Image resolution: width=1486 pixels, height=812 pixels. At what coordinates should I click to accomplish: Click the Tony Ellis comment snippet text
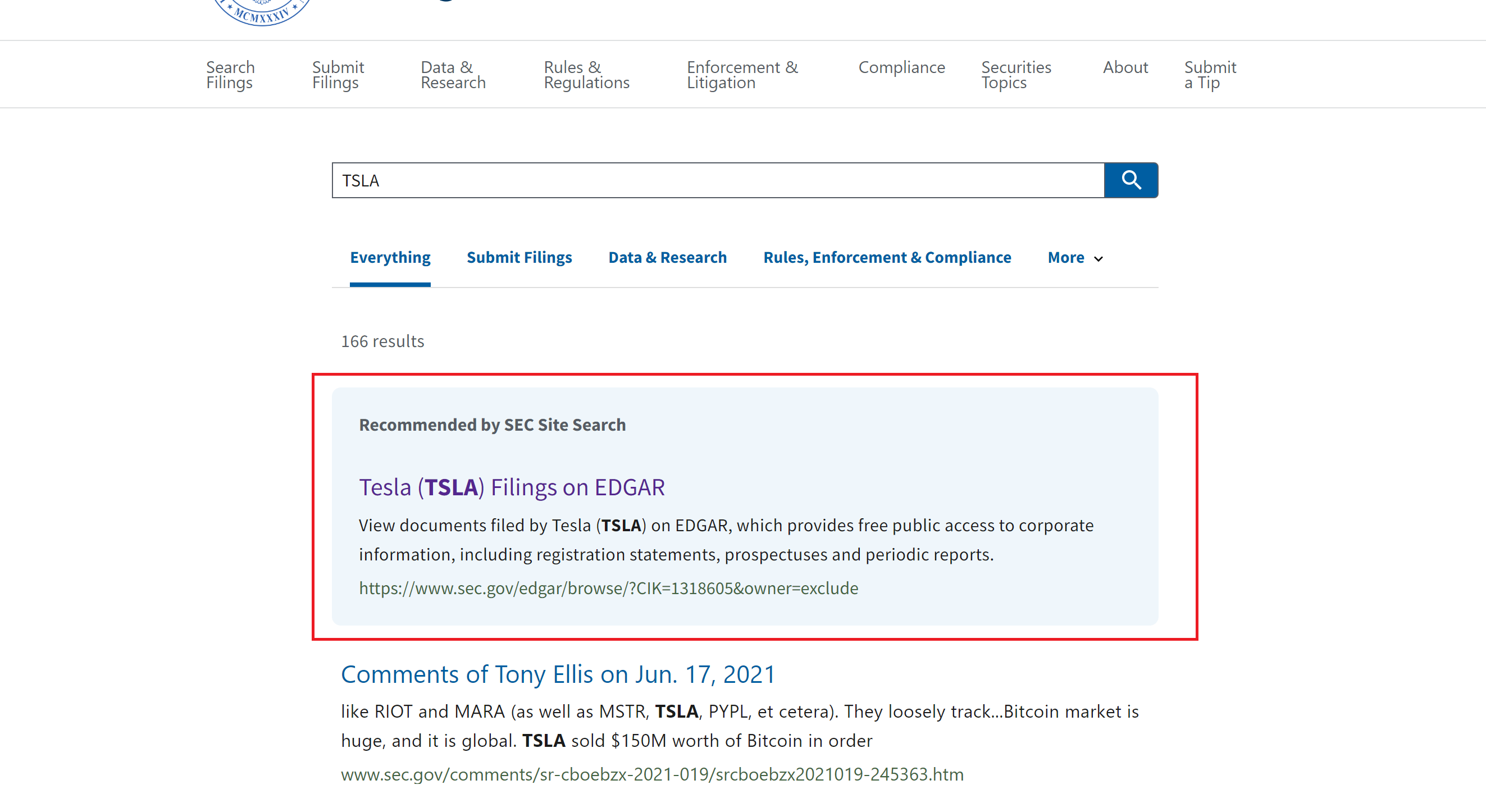pos(740,726)
